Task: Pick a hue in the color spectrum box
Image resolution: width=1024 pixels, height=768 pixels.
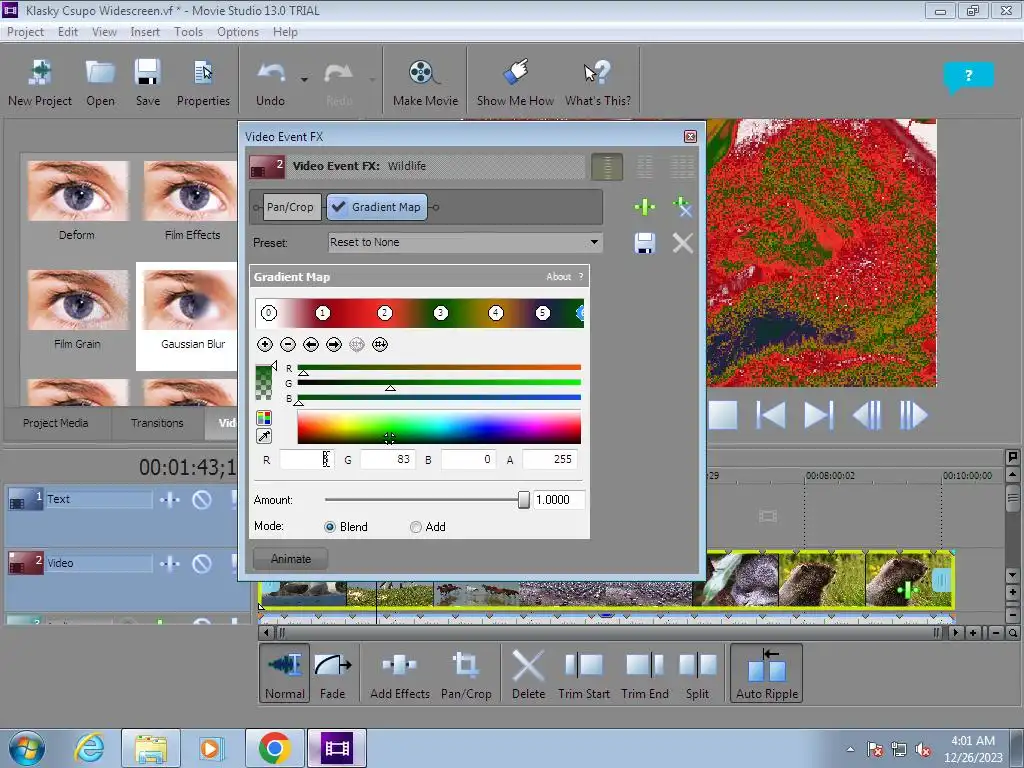Action: (439, 427)
